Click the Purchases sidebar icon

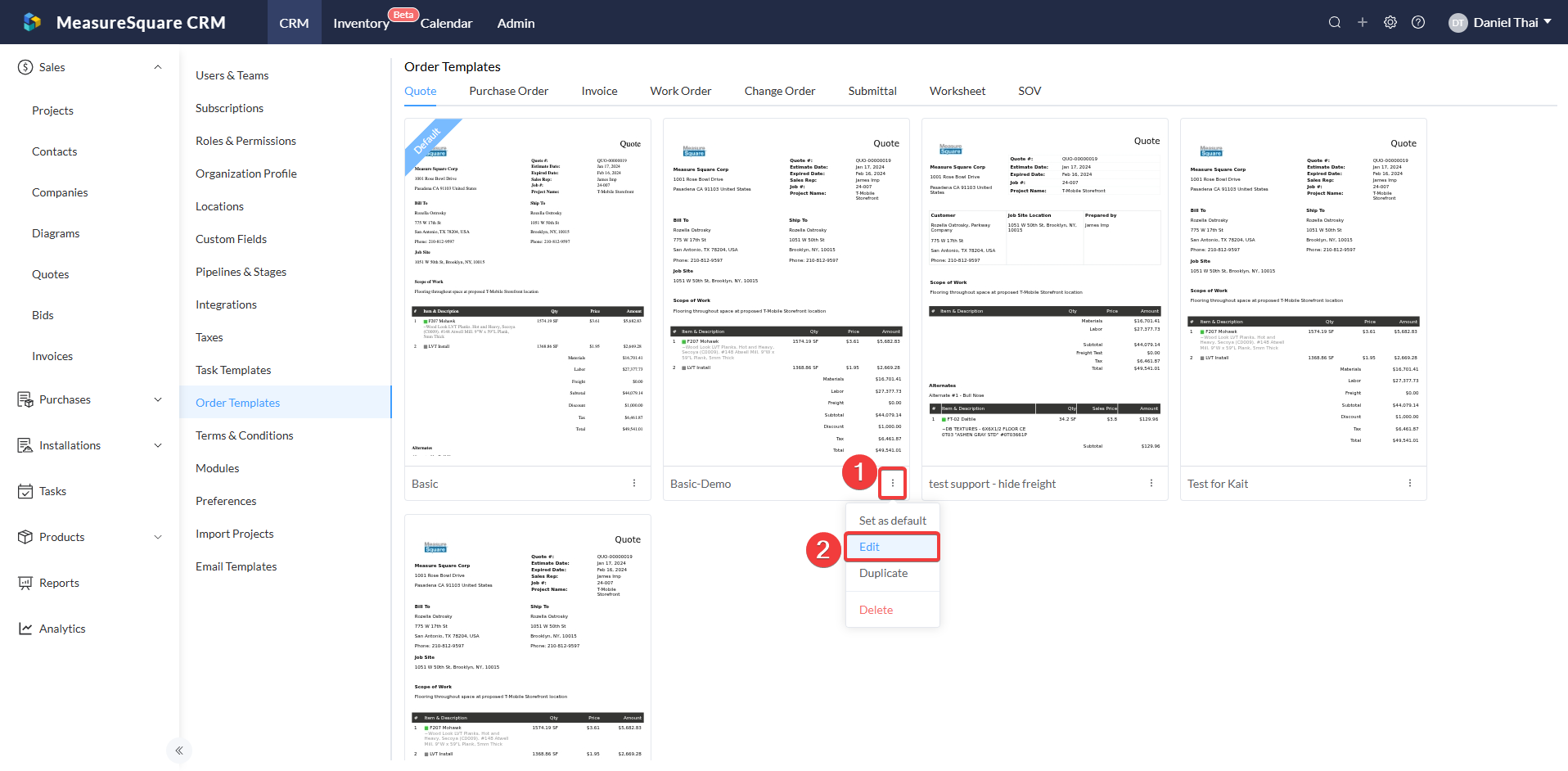25,399
